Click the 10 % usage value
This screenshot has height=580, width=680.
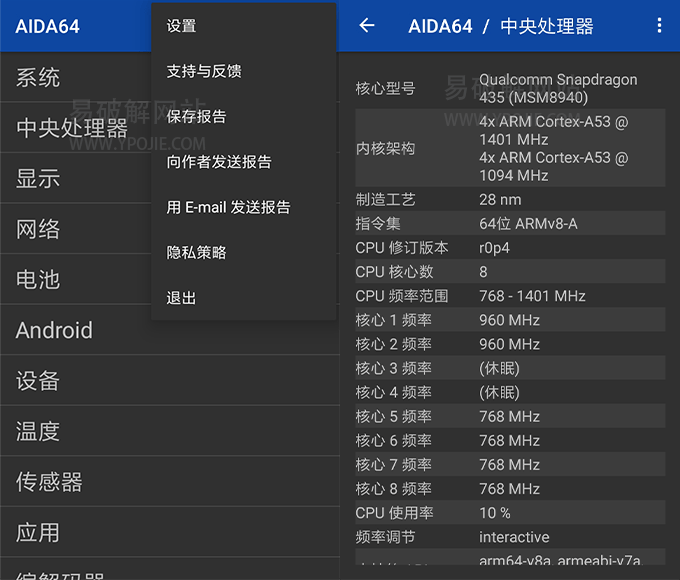pos(495,513)
